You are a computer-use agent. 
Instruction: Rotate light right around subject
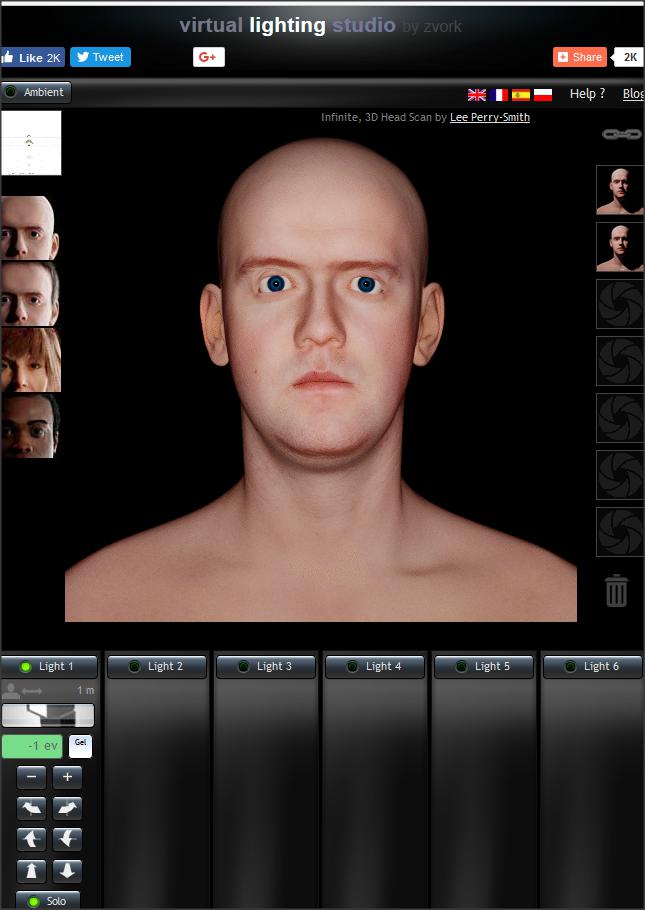[67, 808]
